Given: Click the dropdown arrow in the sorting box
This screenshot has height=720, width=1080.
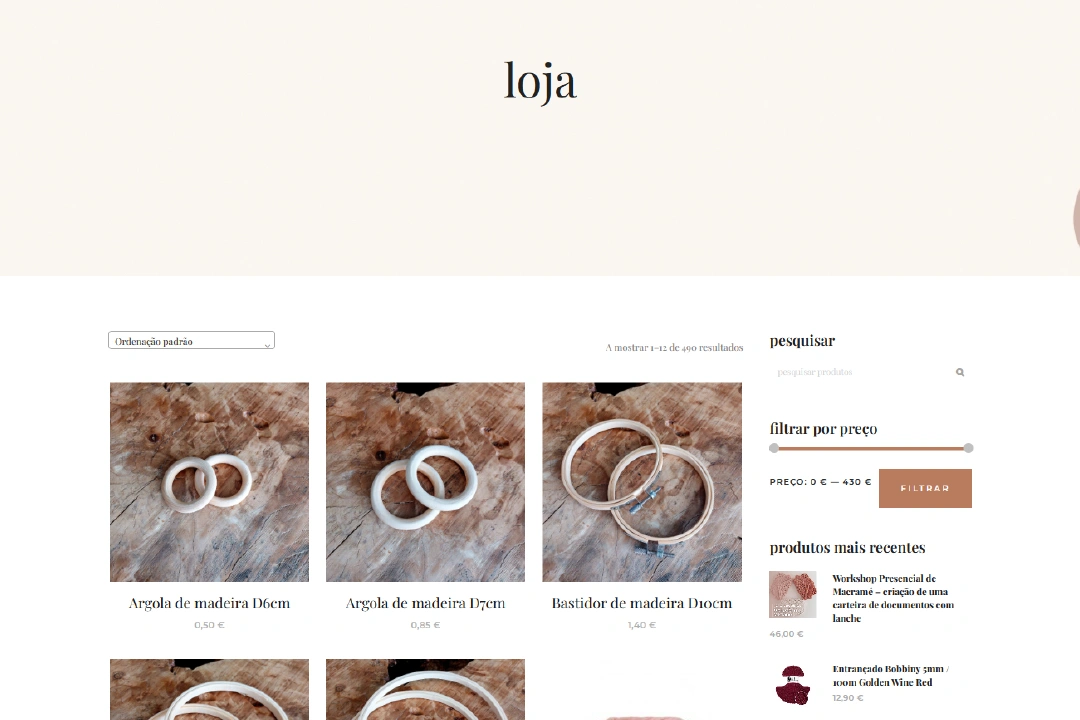Looking at the screenshot, I should tap(267, 345).
